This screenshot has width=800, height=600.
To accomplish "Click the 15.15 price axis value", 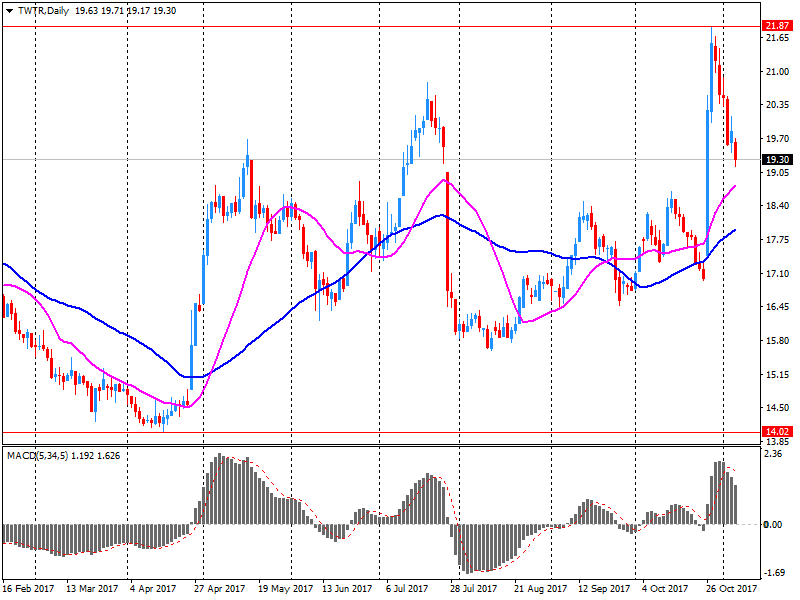I will tap(777, 374).
